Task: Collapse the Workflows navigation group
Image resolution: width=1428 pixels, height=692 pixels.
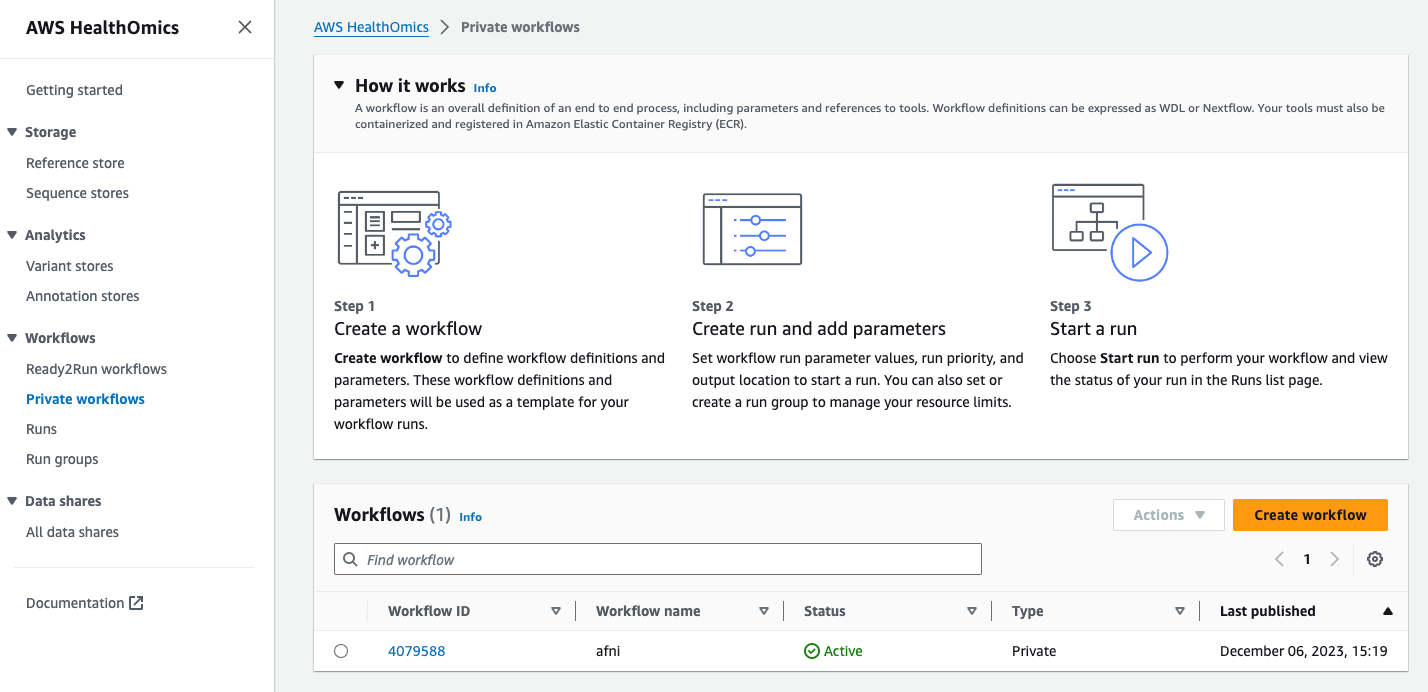Action: (12, 338)
